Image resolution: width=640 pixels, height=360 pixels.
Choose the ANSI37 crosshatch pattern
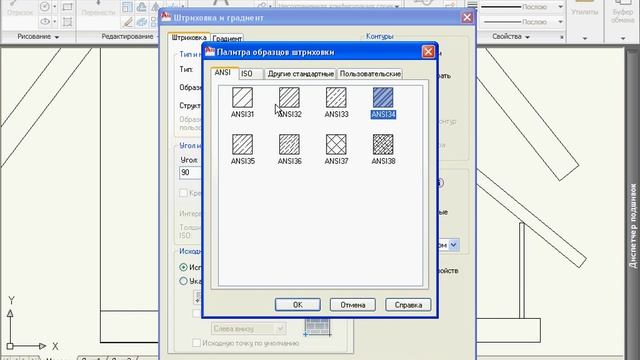tap(336, 144)
